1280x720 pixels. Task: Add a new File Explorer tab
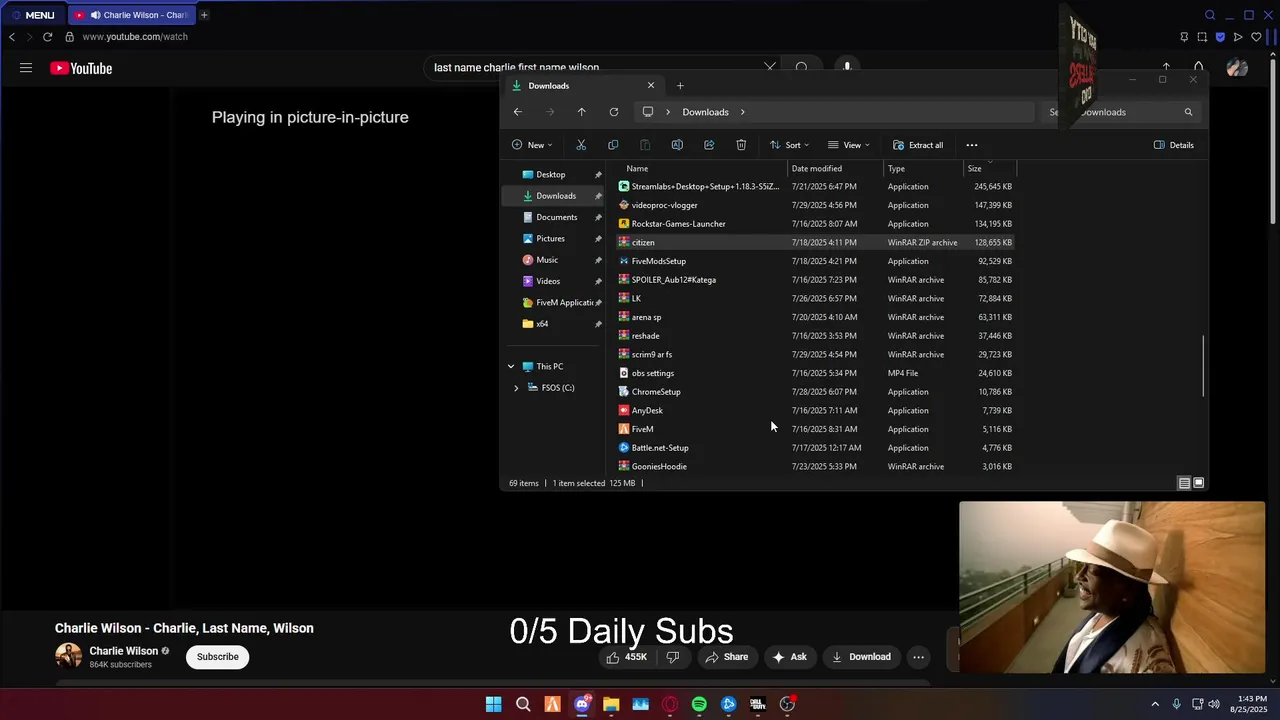click(x=680, y=86)
